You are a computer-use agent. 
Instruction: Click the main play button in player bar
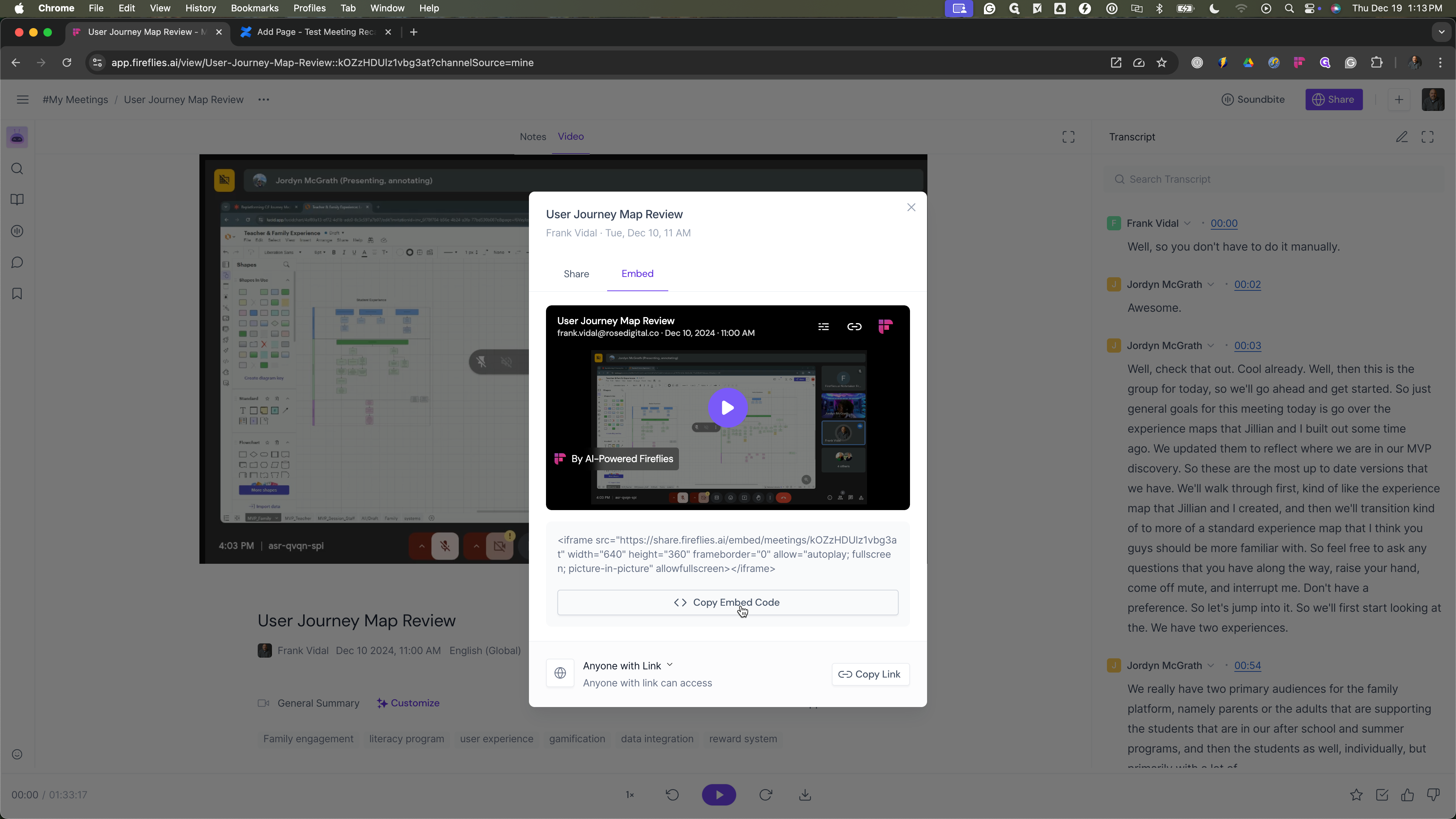(x=719, y=795)
